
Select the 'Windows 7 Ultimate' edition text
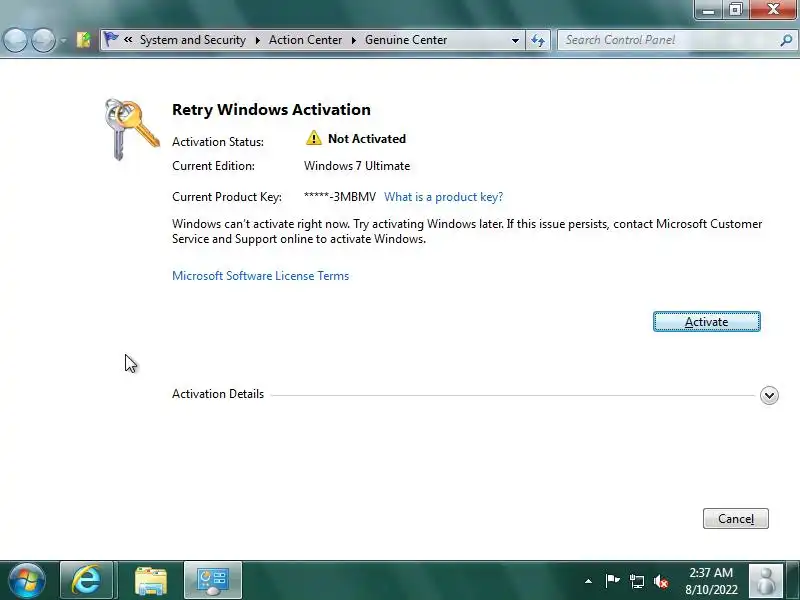coord(357,166)
